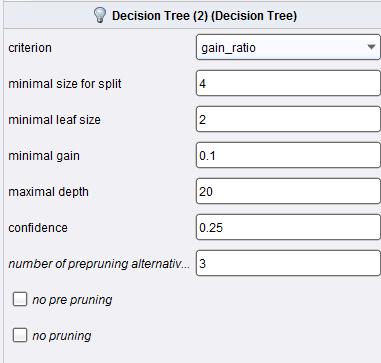Select the gain_ratio combo box text

229,48
